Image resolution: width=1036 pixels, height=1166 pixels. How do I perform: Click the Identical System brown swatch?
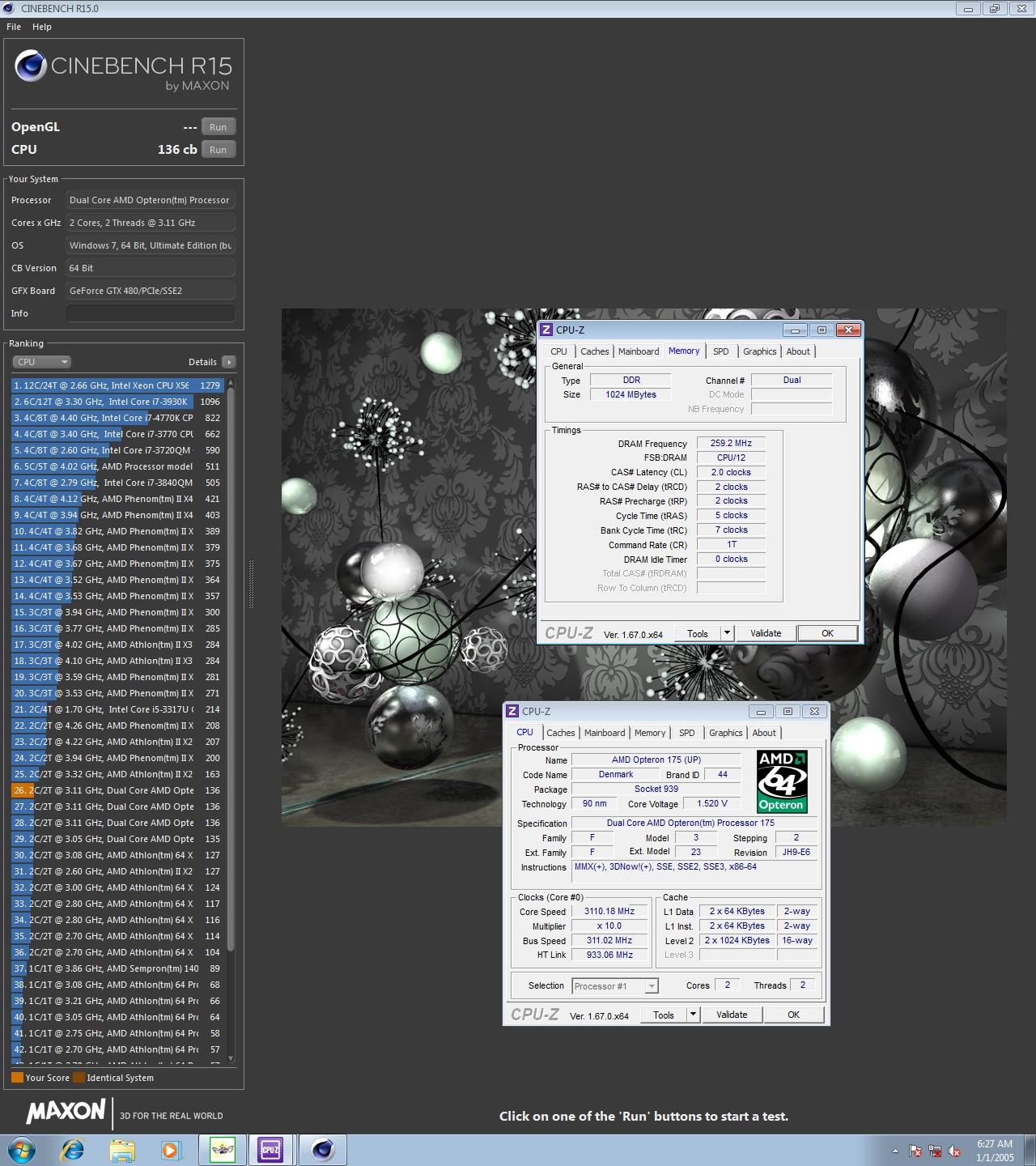pyautogui.click(x=79, y=1078)
